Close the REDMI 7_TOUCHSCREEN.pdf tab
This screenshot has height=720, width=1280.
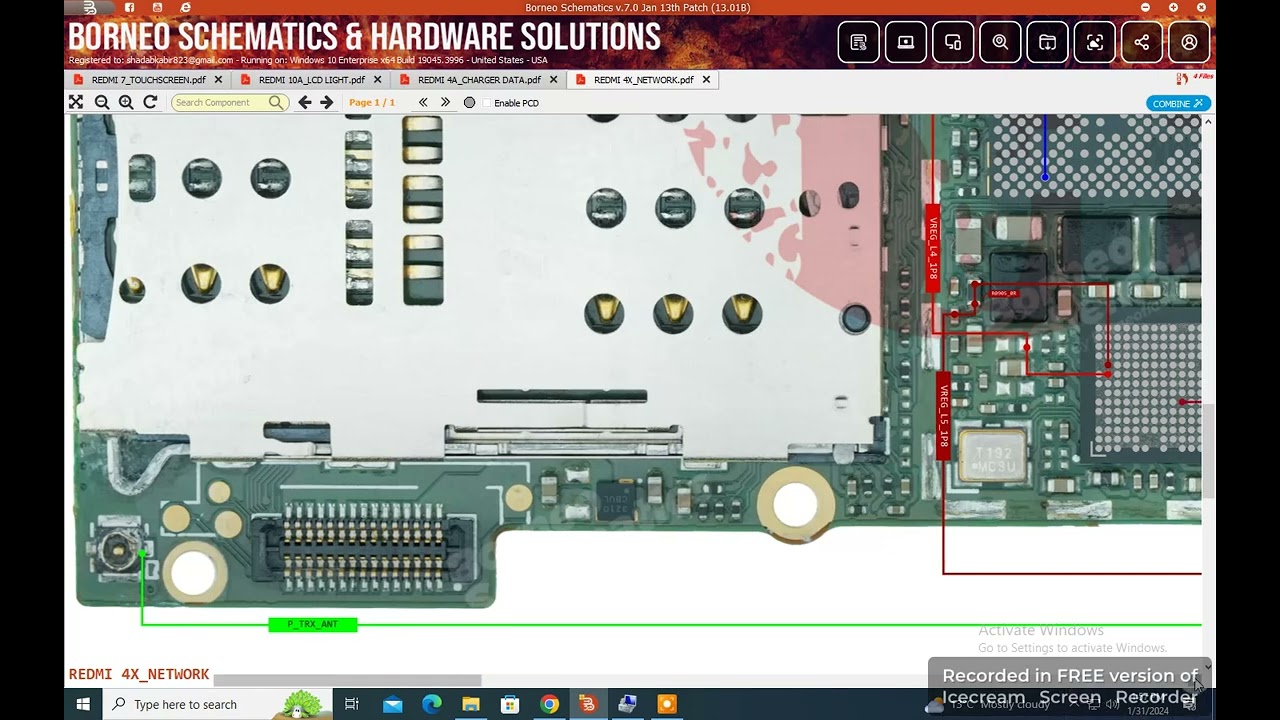pyautogui.click(x=218, y=80)
